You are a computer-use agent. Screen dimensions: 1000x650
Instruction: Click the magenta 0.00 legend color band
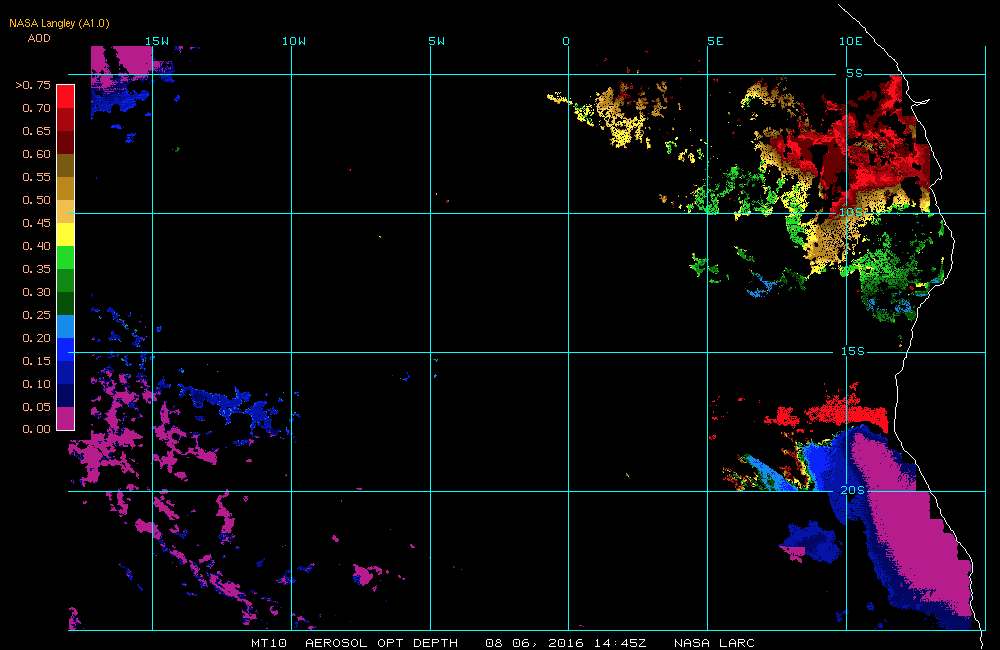[x=66, y=418]
